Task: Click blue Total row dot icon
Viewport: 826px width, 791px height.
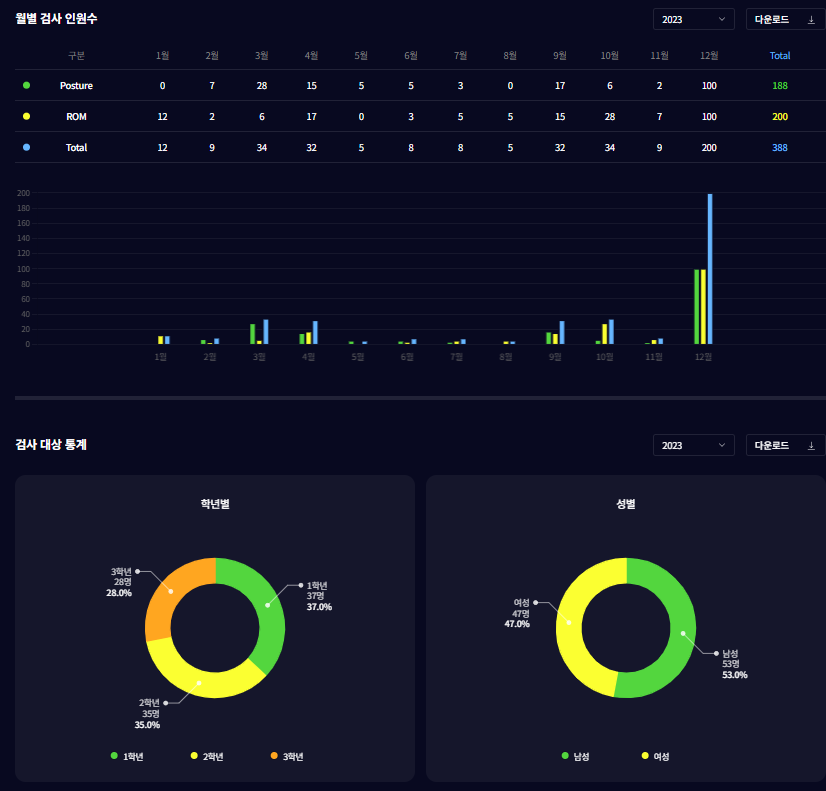Action: (x=26, y=148)
